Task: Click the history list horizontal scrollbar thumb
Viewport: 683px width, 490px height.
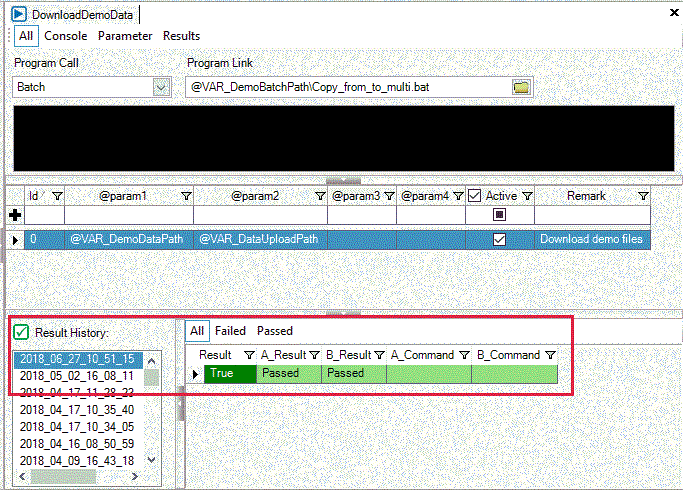Action: (63, 477)
